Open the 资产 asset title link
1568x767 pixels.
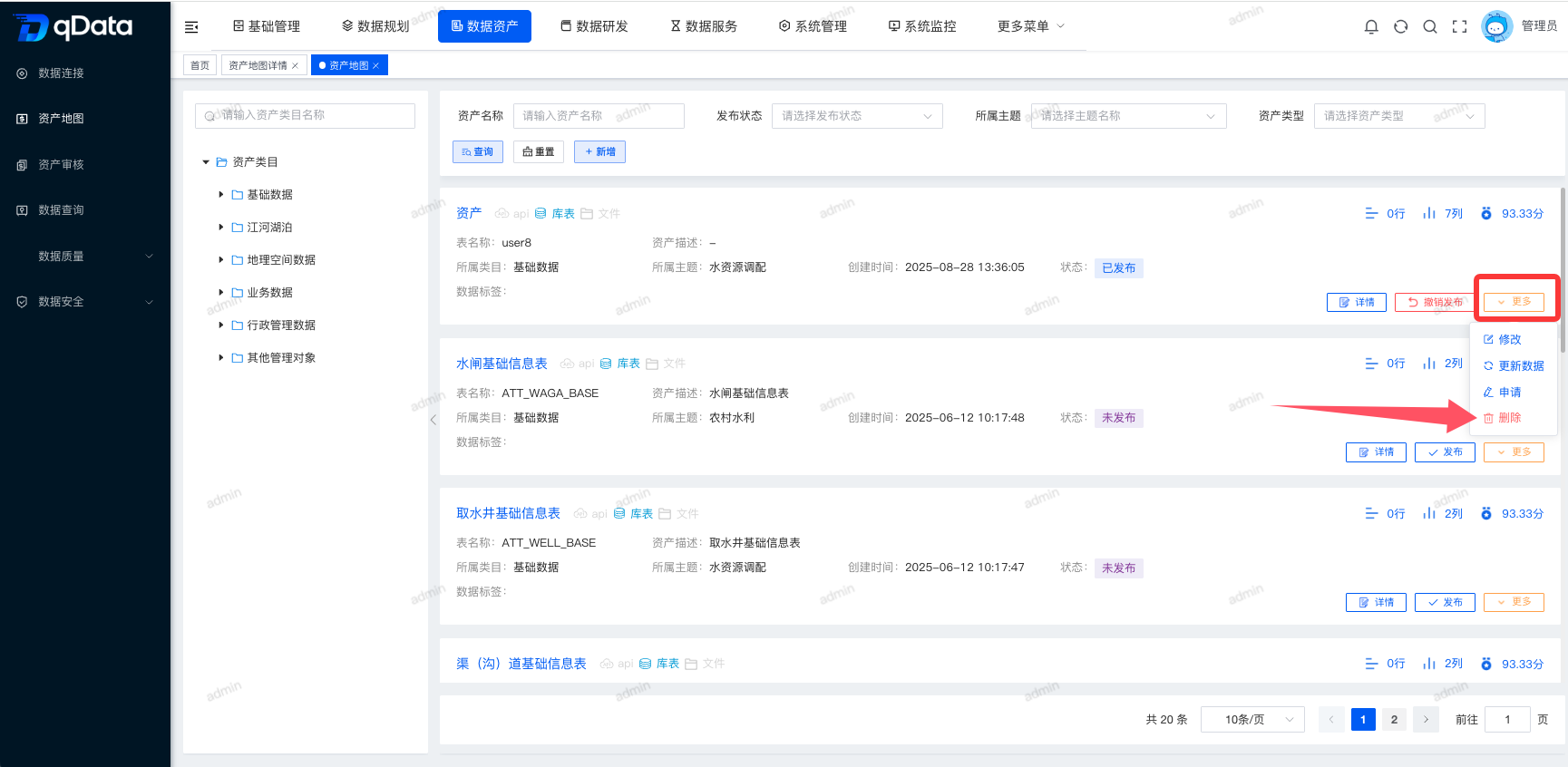point(469,213)
